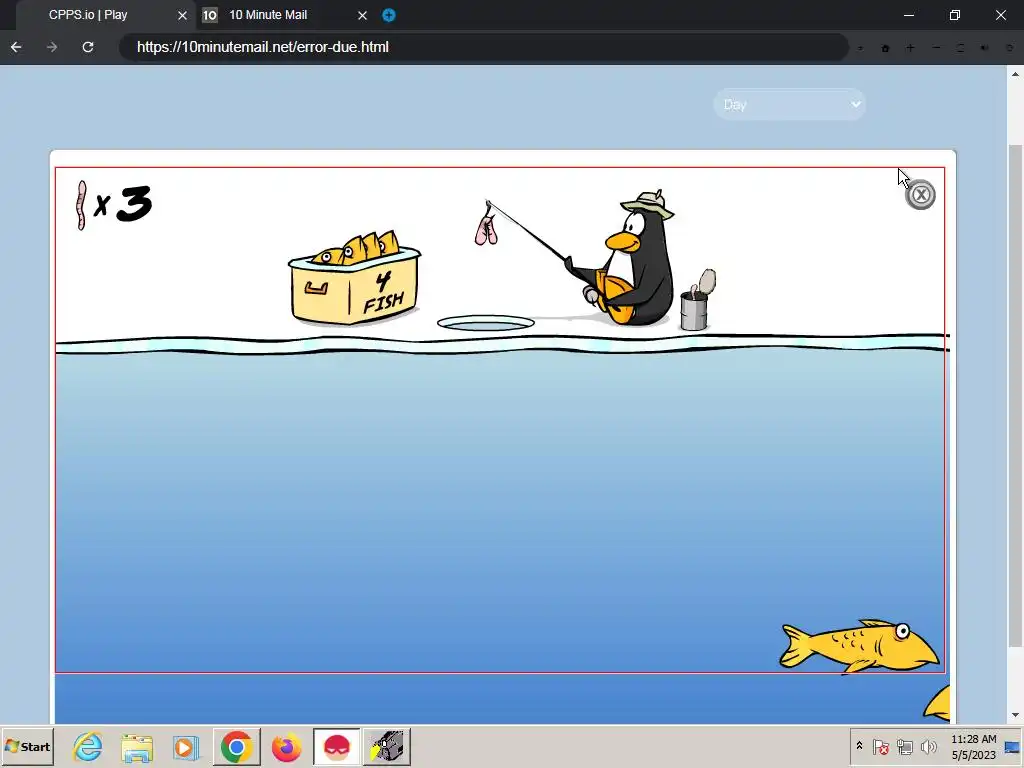Image resolution: width=1024 pixels, height=768 pixels.
Task: Click the address bar URL field
Action: (x=483, y=47)
